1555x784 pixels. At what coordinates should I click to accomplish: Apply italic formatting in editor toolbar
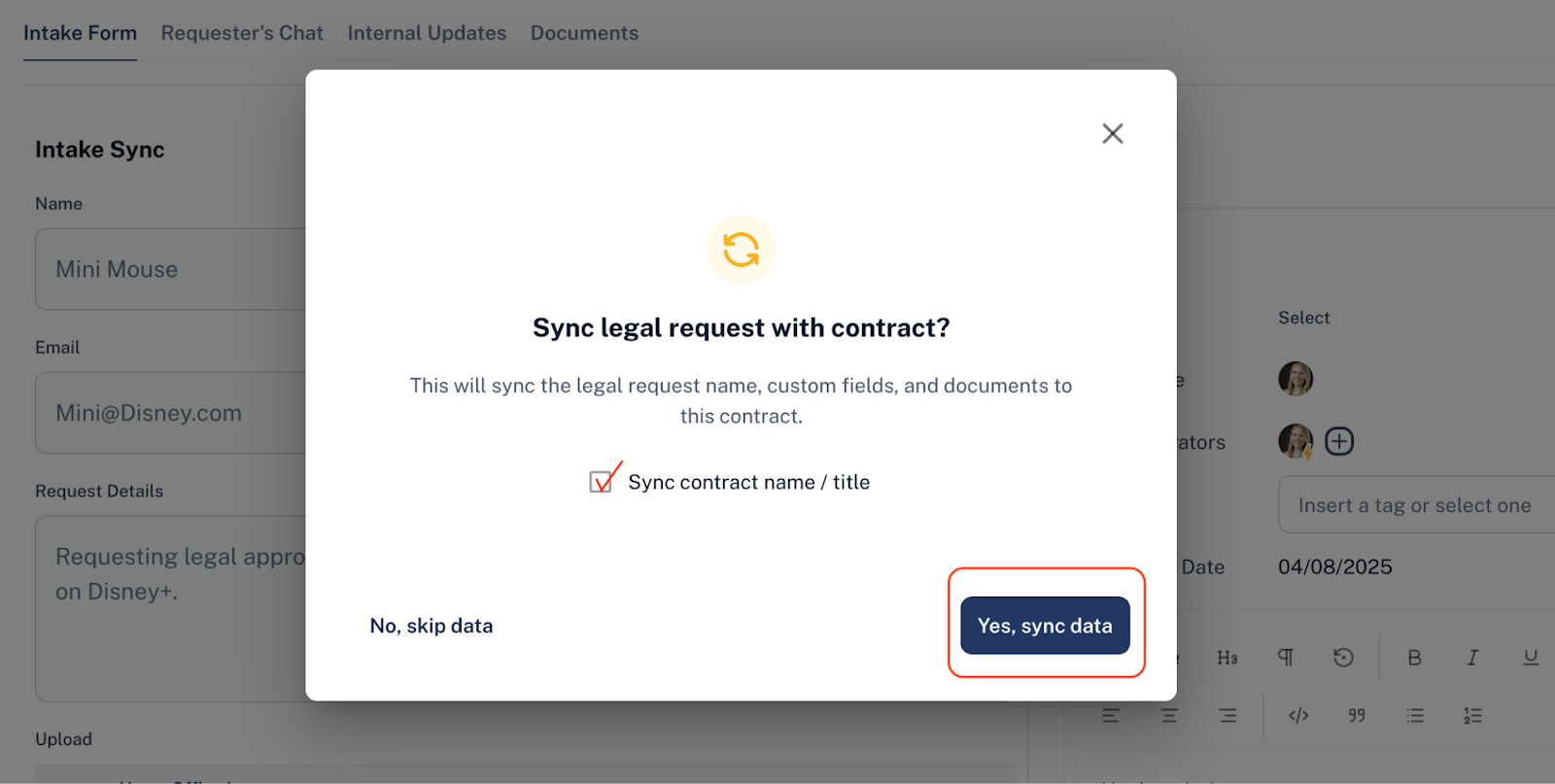pos(1472,658)
